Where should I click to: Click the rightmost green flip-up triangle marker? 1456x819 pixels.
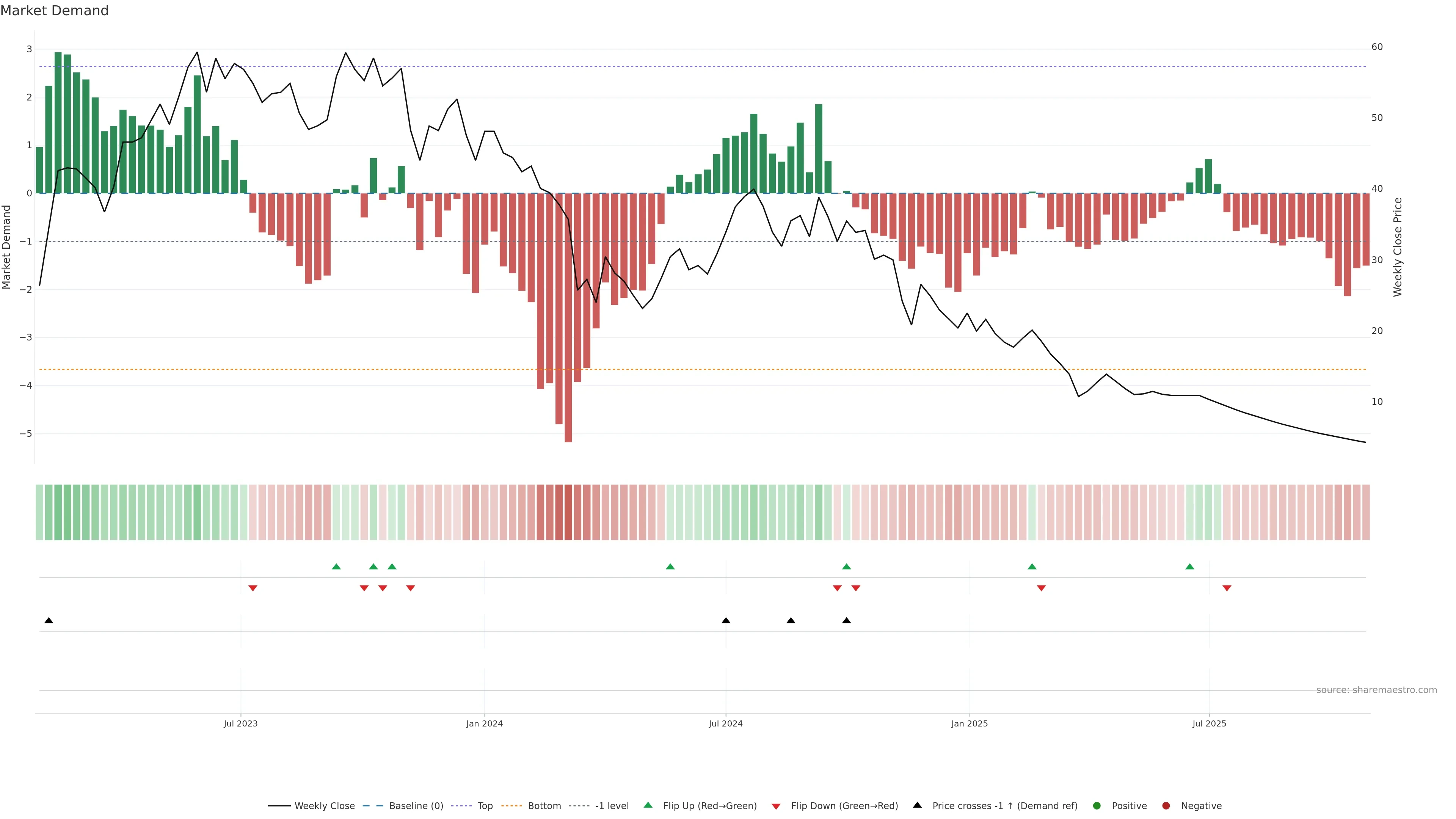tap(1190, 566)
